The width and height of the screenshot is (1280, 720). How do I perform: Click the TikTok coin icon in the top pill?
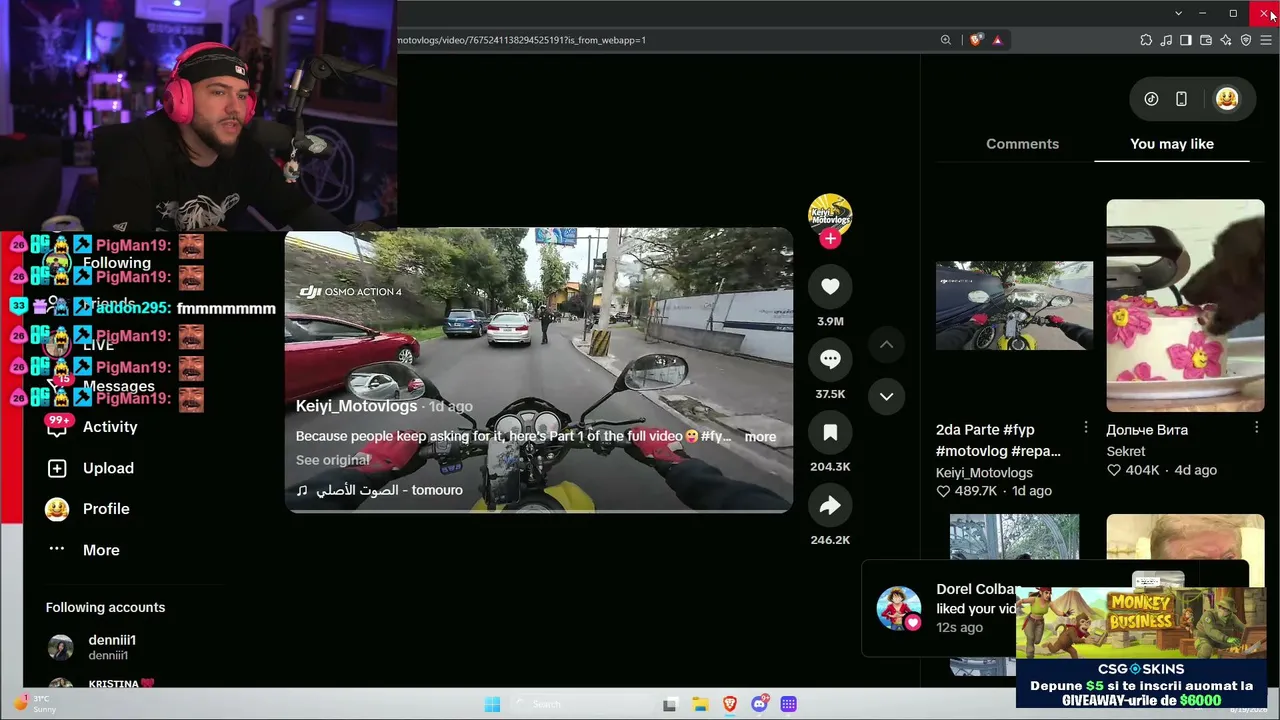[x=1151, y=99]
